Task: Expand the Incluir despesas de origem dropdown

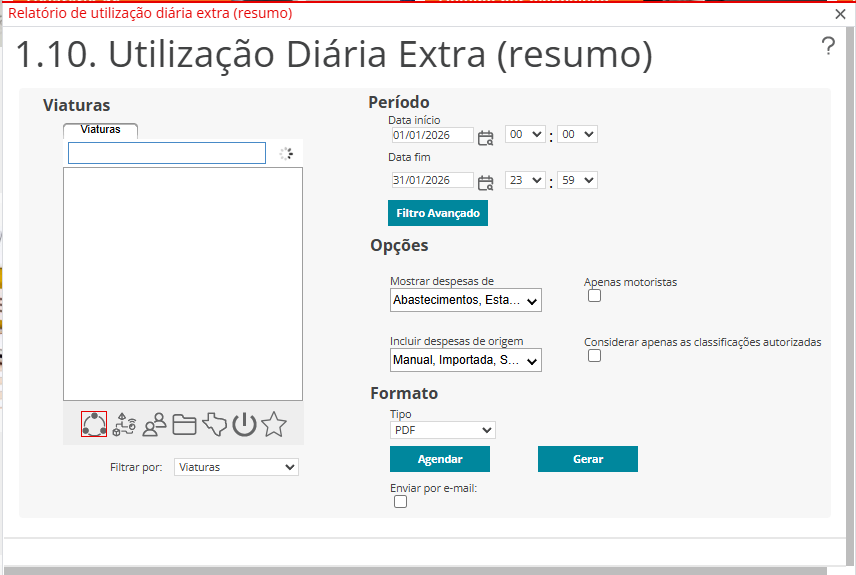Action: point(465,360)
